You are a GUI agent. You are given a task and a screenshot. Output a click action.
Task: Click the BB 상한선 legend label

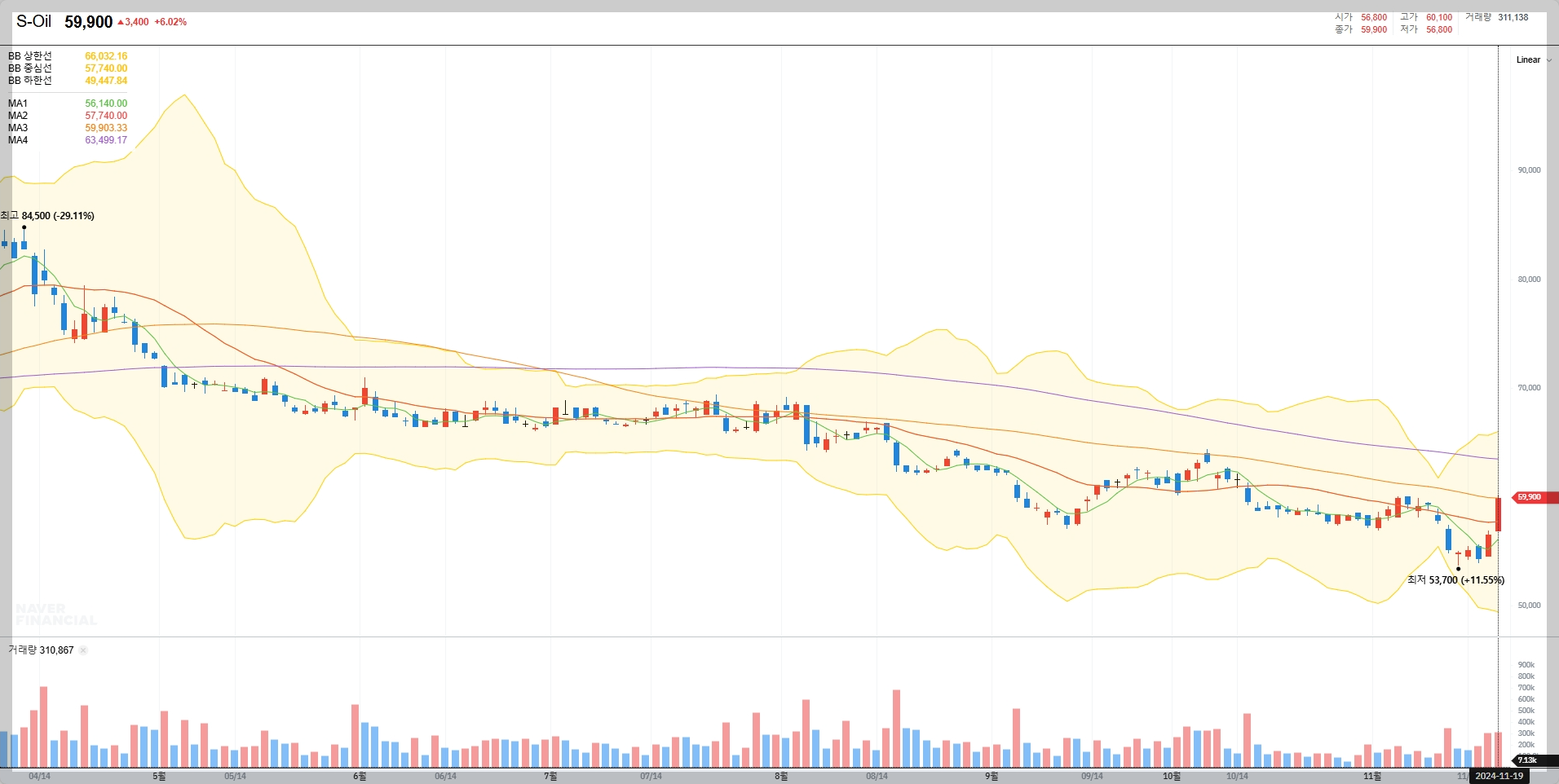(x=30, y=56)
